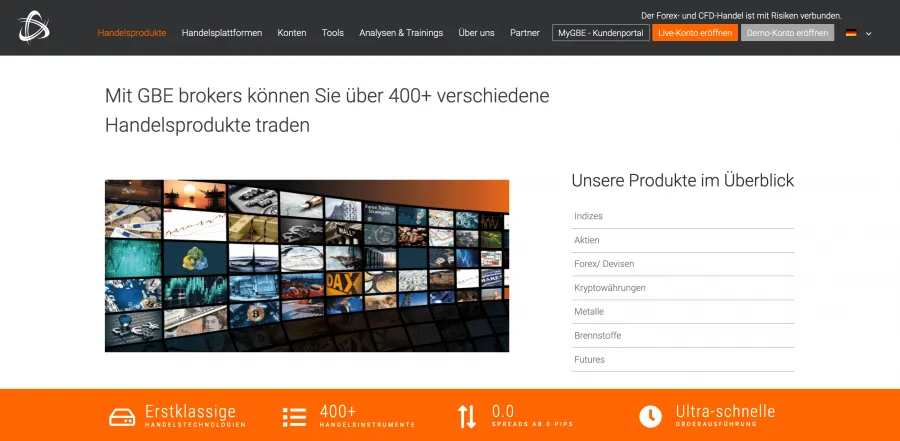This screenshot has width=900, height=441.
Task: Click the '0.0' spreads text
Action: coord(532,416)
